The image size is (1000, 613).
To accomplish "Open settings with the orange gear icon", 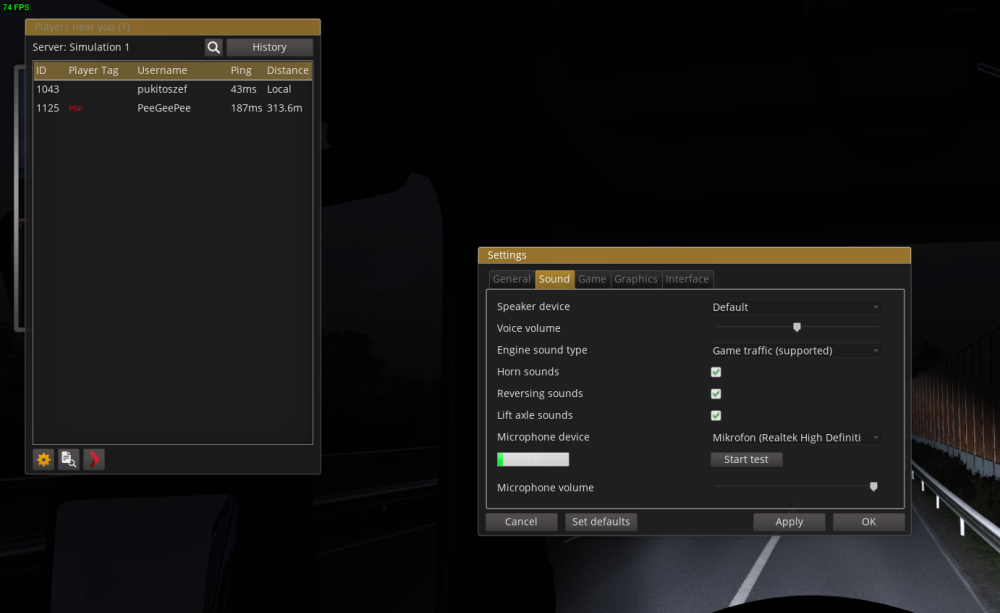I will pyautogui.click(x=44, y=459).
